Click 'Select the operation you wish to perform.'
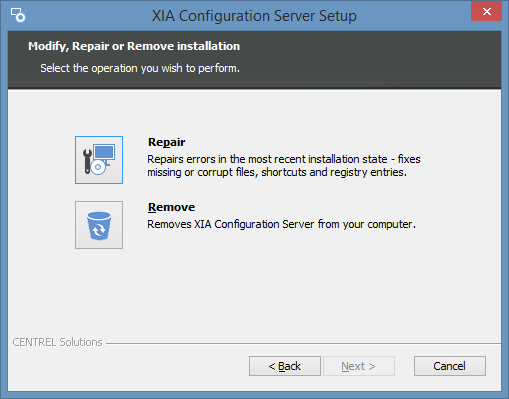The height and width of the screenshot is (399, 509). tap(140, 68)
